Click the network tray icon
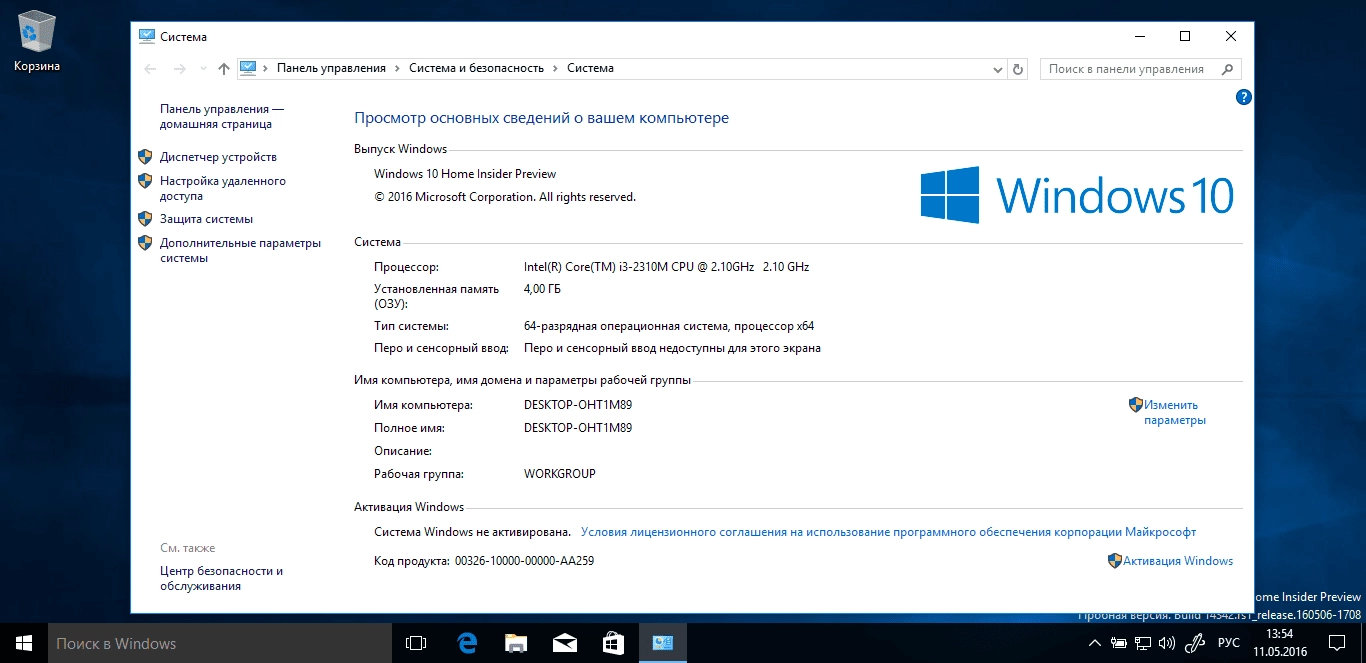Screen dimensions: 1366x663 click(1143, 643)
